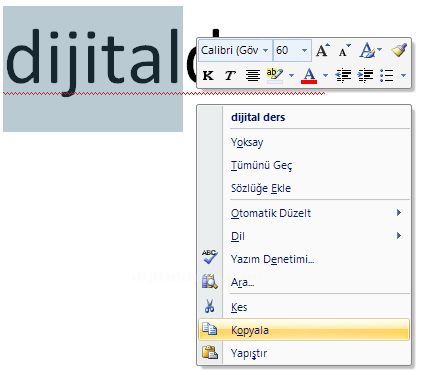Center align the text
The height and width of the screenshot is (375, 421).
[253, 76]
